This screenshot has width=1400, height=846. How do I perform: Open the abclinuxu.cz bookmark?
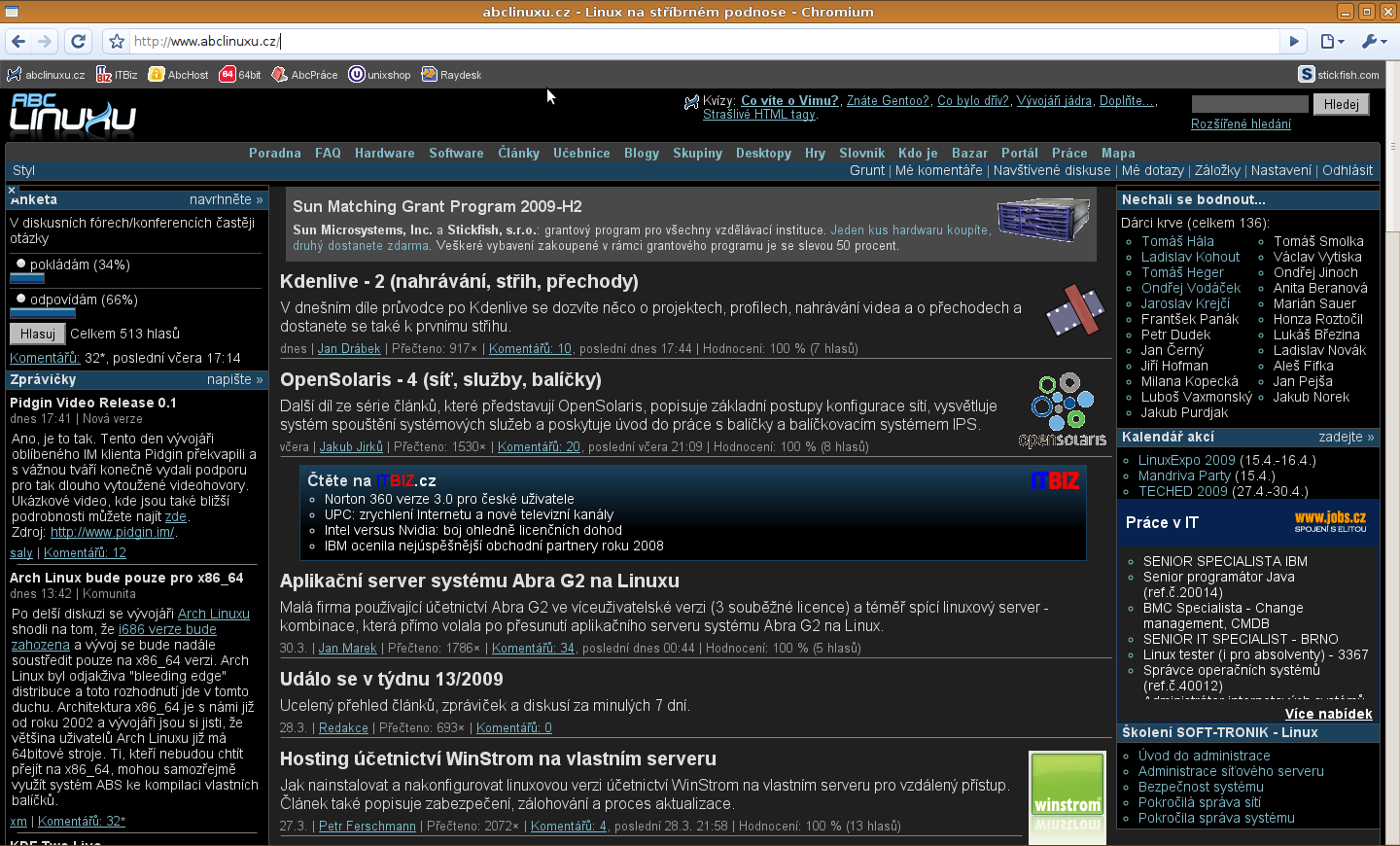(x=46, y=74)
